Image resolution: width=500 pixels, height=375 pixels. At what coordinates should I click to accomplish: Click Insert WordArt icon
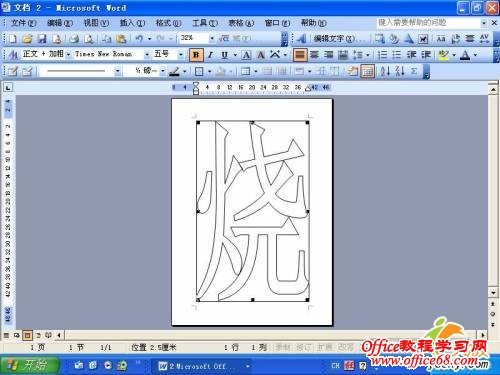tap(301, 39)
